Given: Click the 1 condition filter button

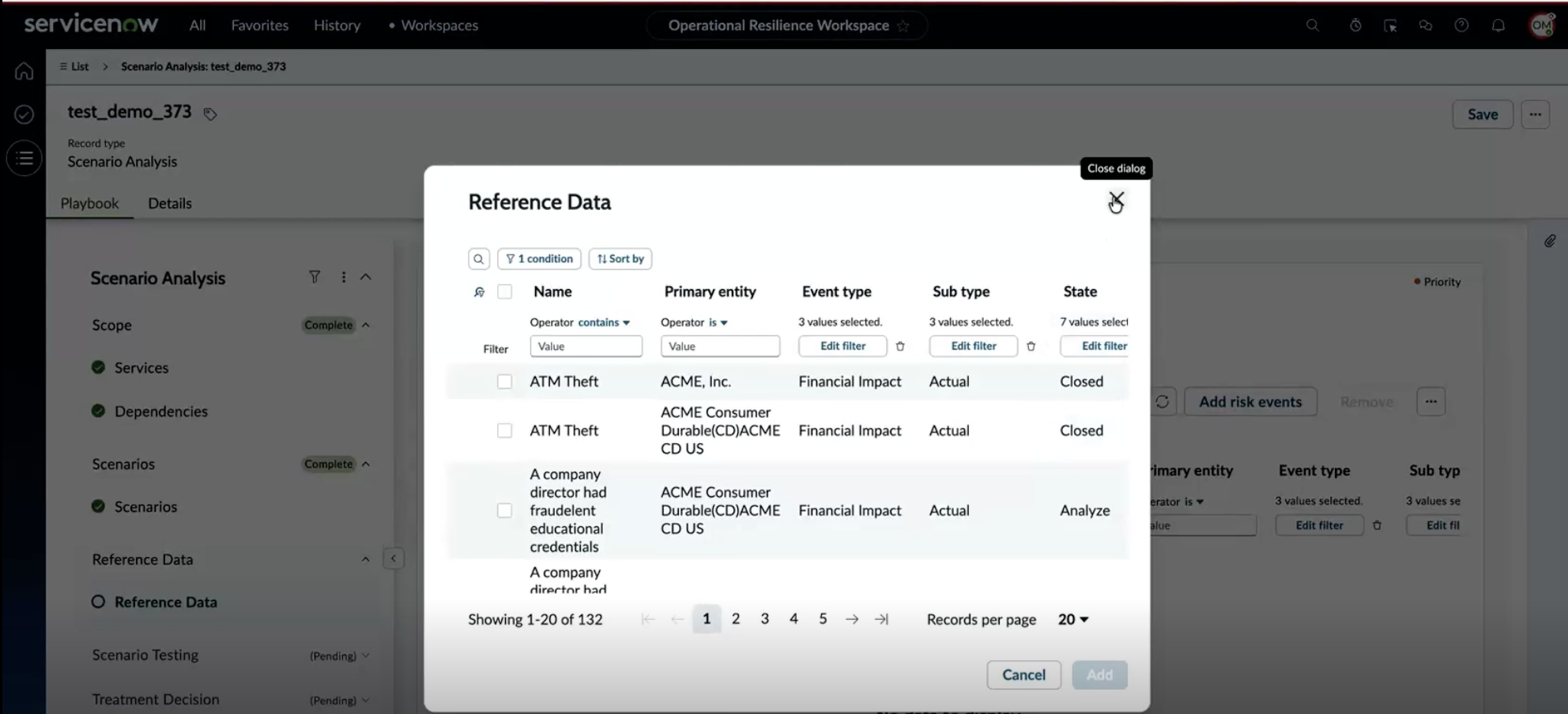Looking at the screenshot, I should pyautogui.click(x=539, y=259).
